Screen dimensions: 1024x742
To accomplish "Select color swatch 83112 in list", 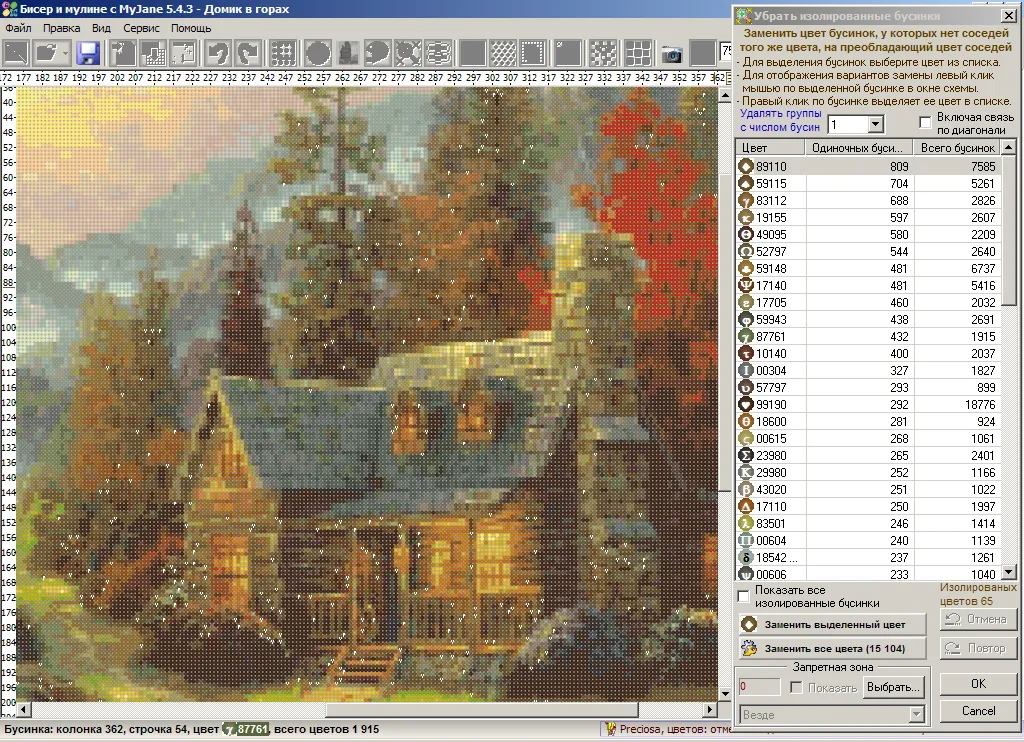I will 746,201.
